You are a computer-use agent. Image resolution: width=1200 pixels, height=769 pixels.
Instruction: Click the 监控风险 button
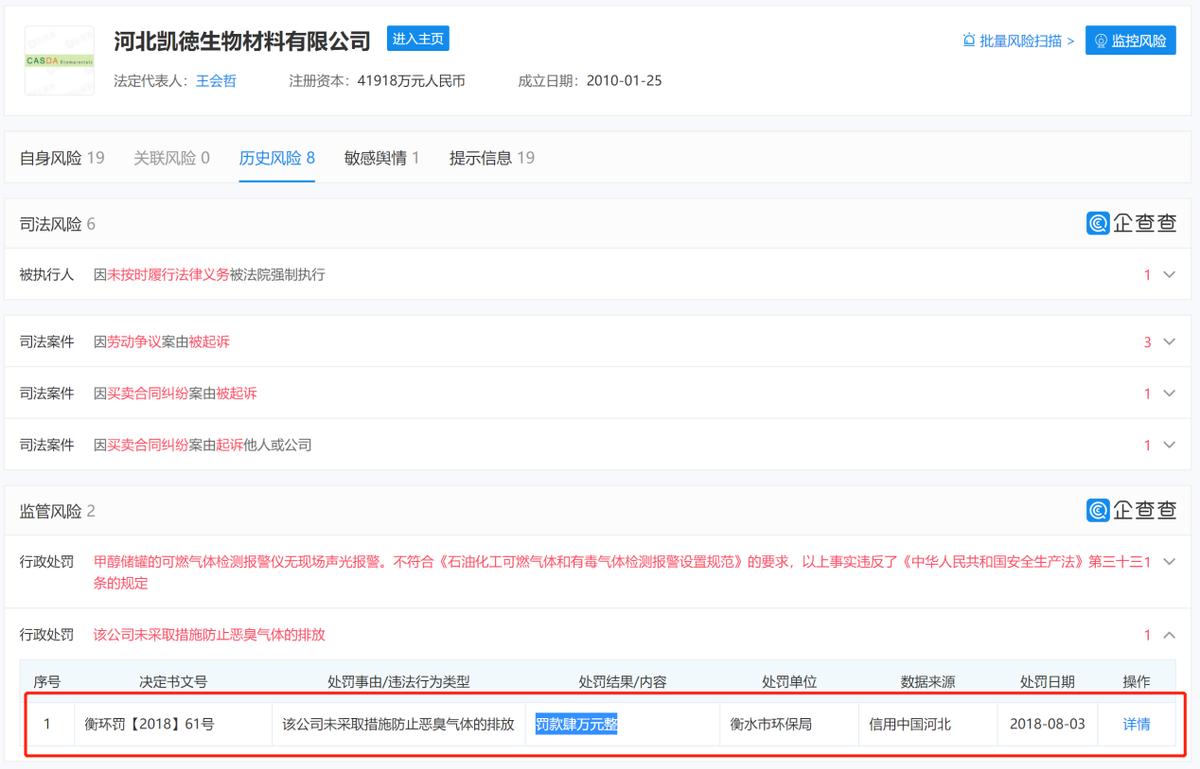tap(1130, 41)
